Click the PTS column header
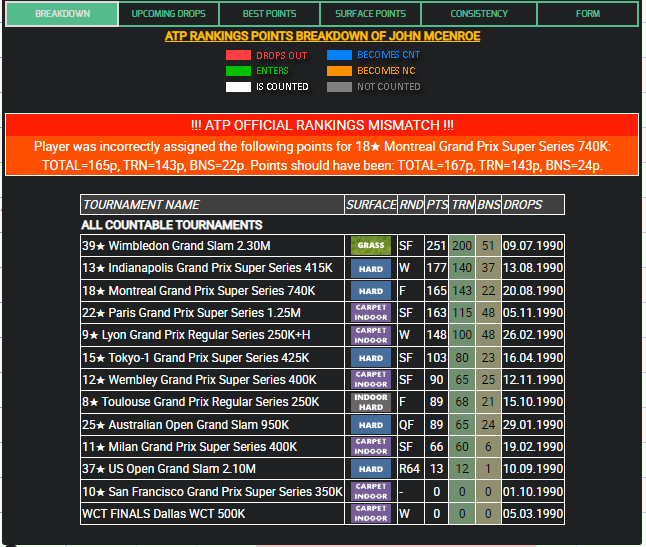This screenshot has width=646, height=547. (x=437, y=205)
